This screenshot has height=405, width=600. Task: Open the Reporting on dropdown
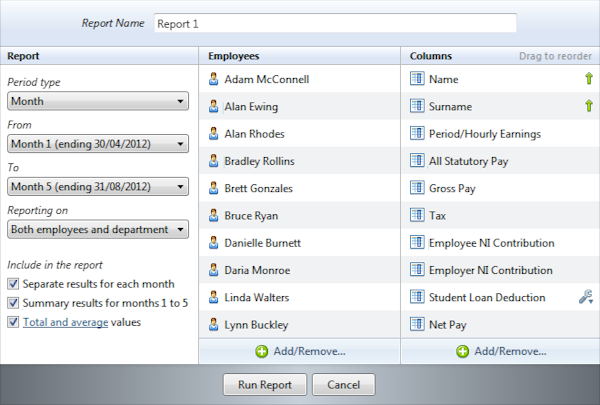click(97, 229)
